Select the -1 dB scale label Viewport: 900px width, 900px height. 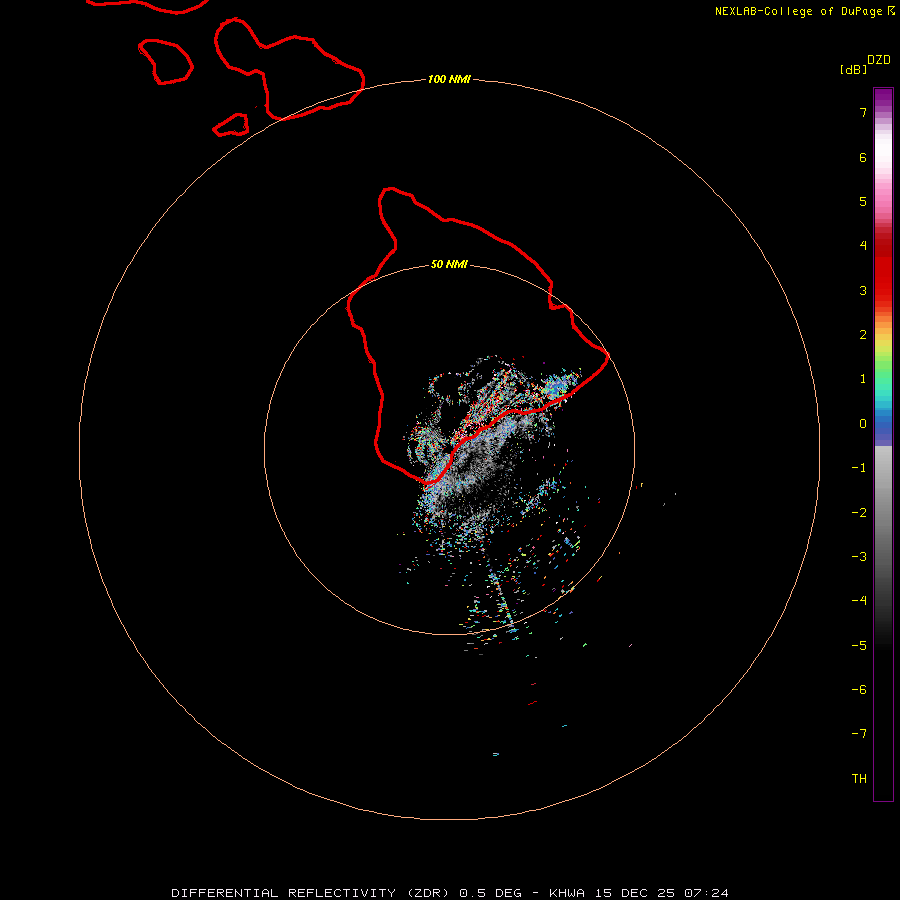pyautogui.click(x=859, y=468)
